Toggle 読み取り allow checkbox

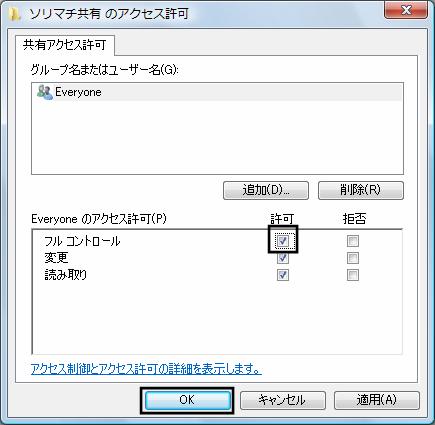click(x=283, y=275)
